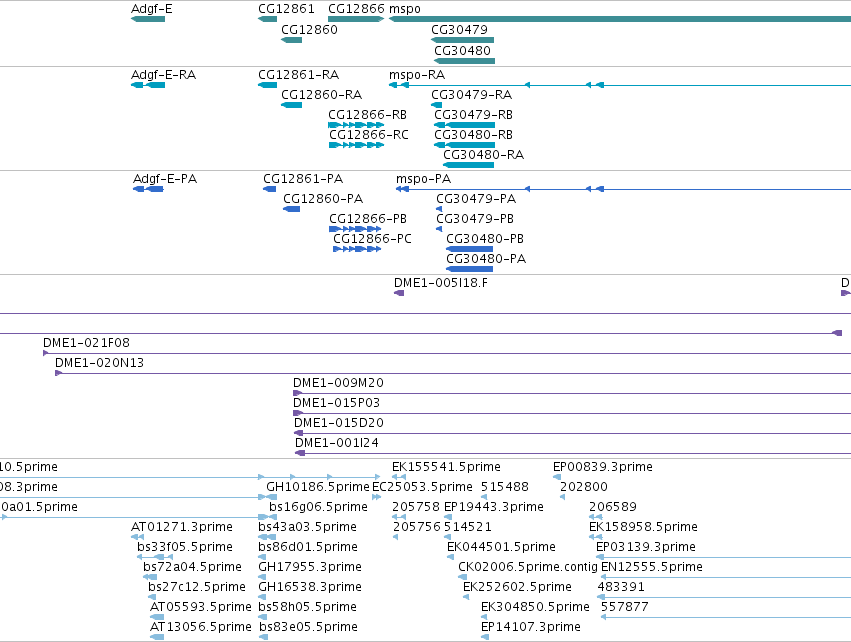Select the CG12861 gene glyph label
The width and height of the screenshot is (851, 642).
(286, 9)
